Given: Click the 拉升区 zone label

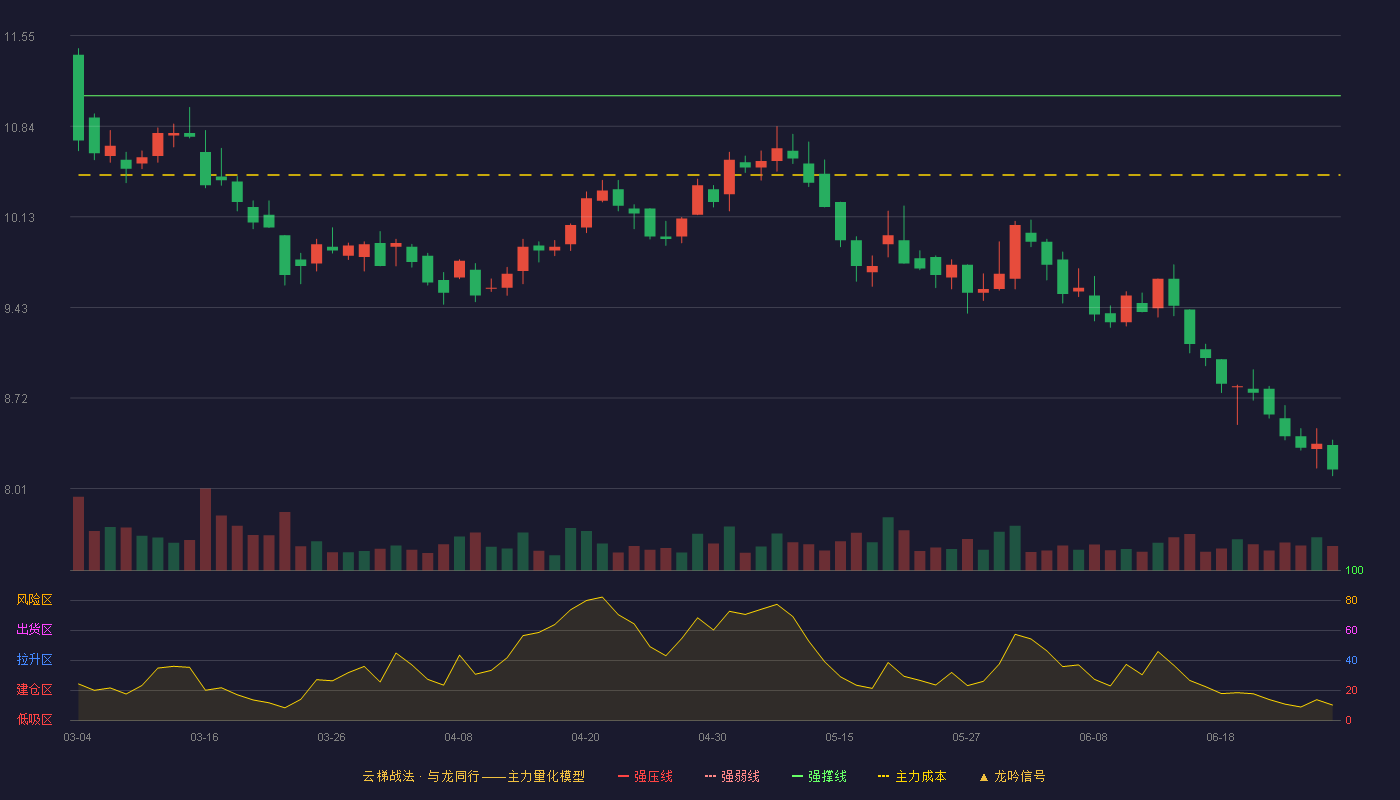Looking at the screenshot, I should click(x=34, y=660).
